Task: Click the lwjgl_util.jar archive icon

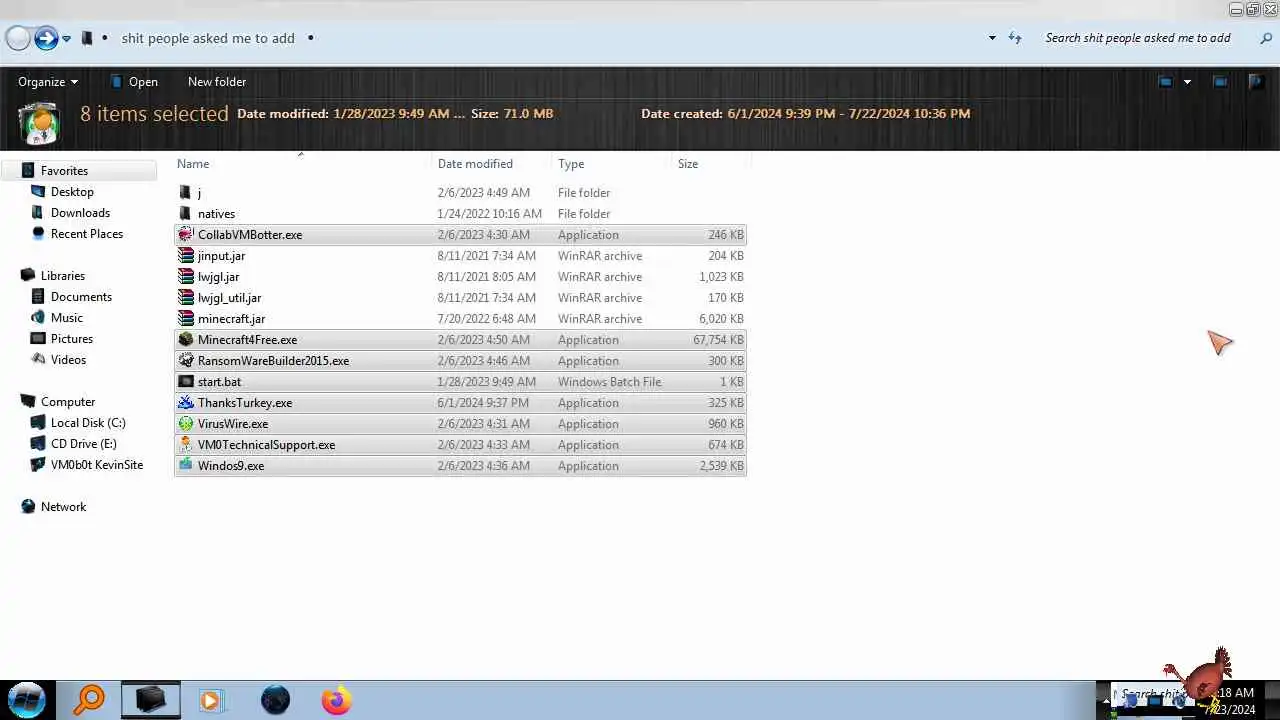Action: tap(185, 298)
